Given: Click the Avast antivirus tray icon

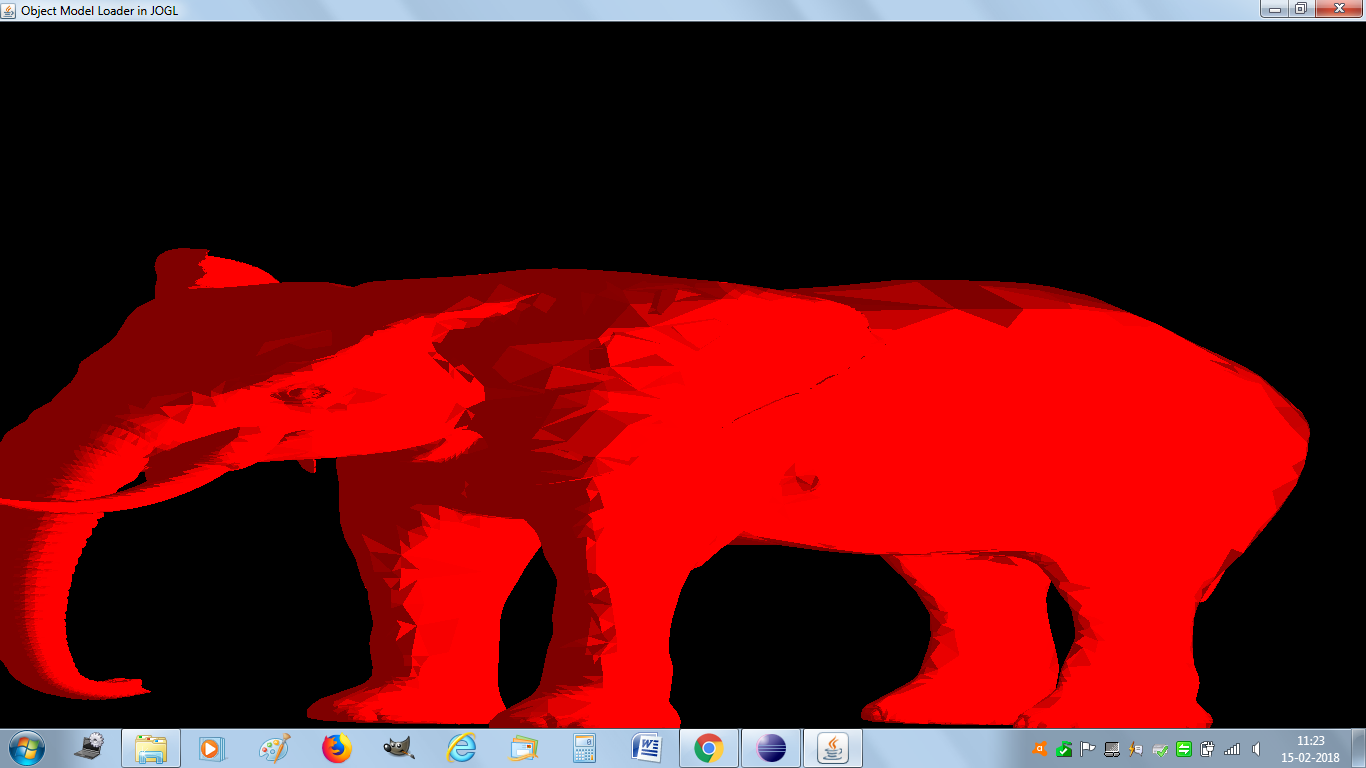Looking at the screenshot, I should pyautogui.click(x=1041, y=748).
